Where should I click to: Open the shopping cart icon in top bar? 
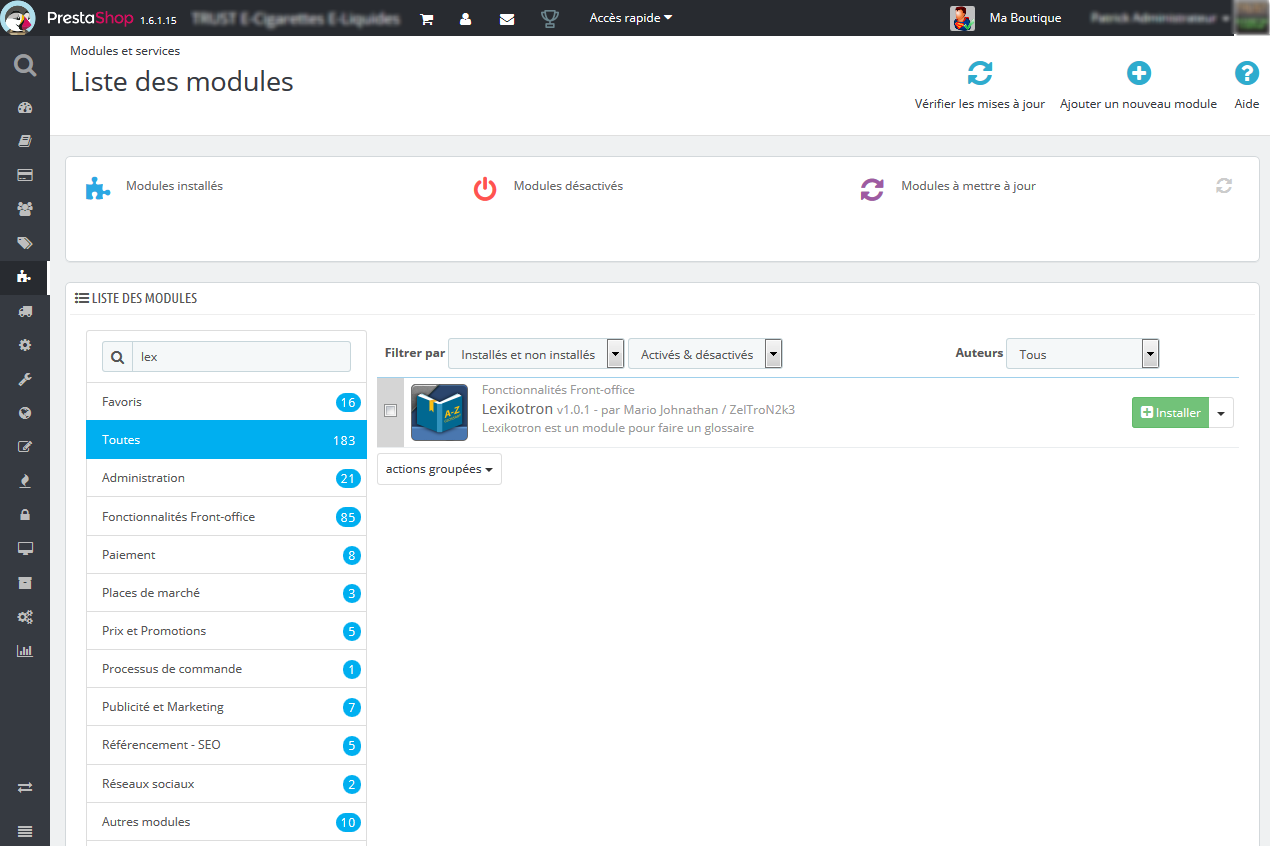click(x=426, y=19)
